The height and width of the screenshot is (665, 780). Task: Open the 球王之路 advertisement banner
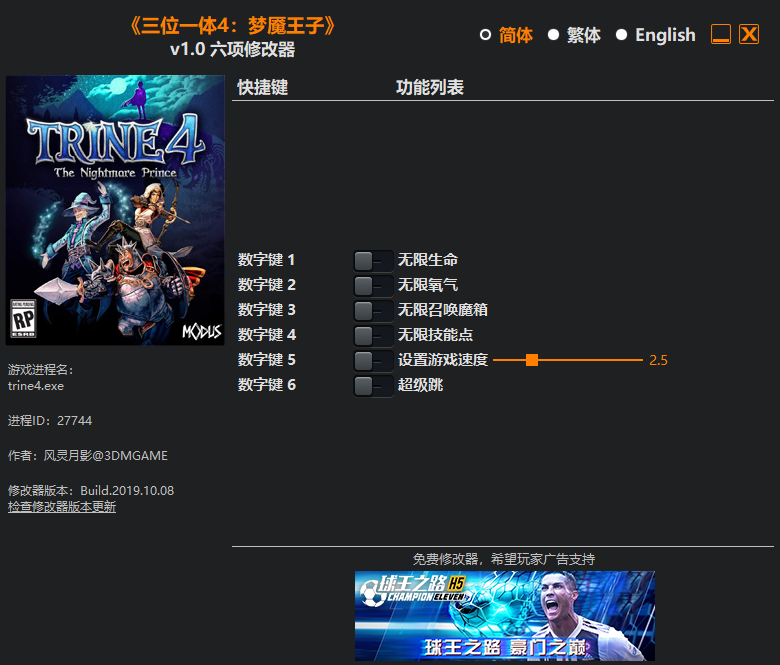(x=504, y=616)
